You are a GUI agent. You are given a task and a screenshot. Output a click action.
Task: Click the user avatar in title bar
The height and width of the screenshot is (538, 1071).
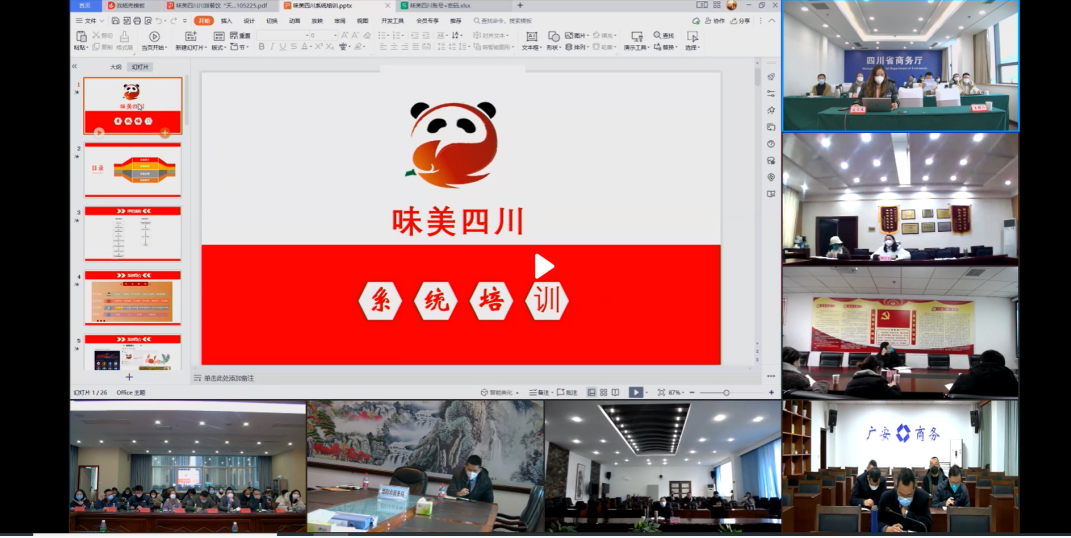732,5
